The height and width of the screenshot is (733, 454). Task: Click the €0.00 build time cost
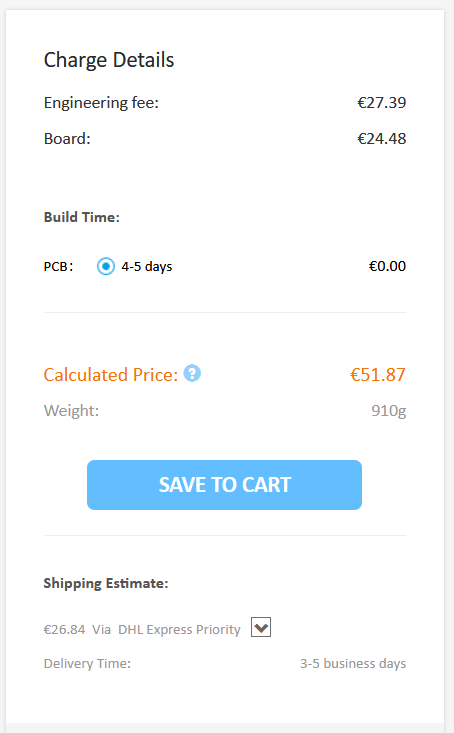coord(387,266)
